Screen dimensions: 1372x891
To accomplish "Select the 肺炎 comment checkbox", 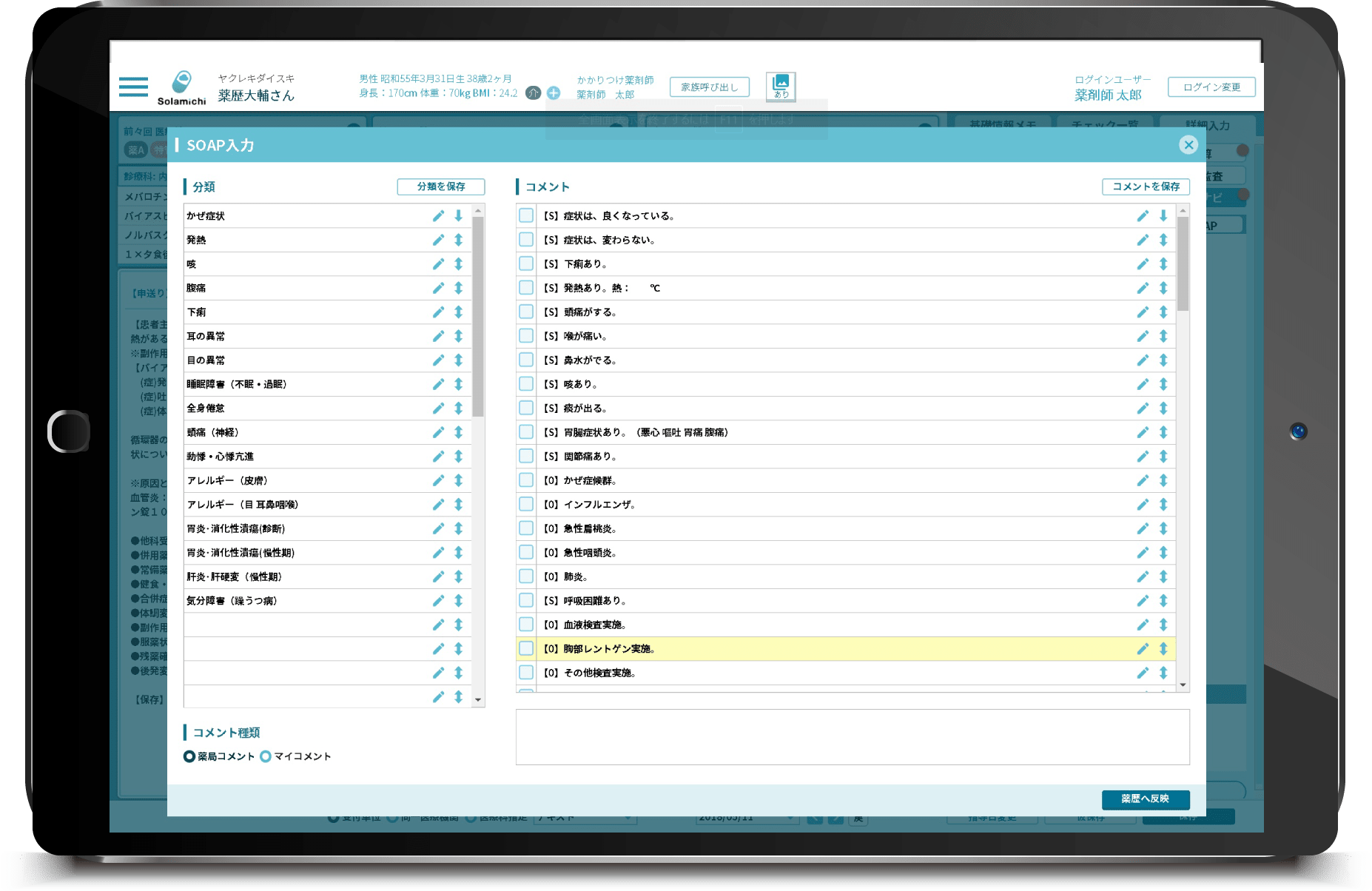I will coord(526,576).
